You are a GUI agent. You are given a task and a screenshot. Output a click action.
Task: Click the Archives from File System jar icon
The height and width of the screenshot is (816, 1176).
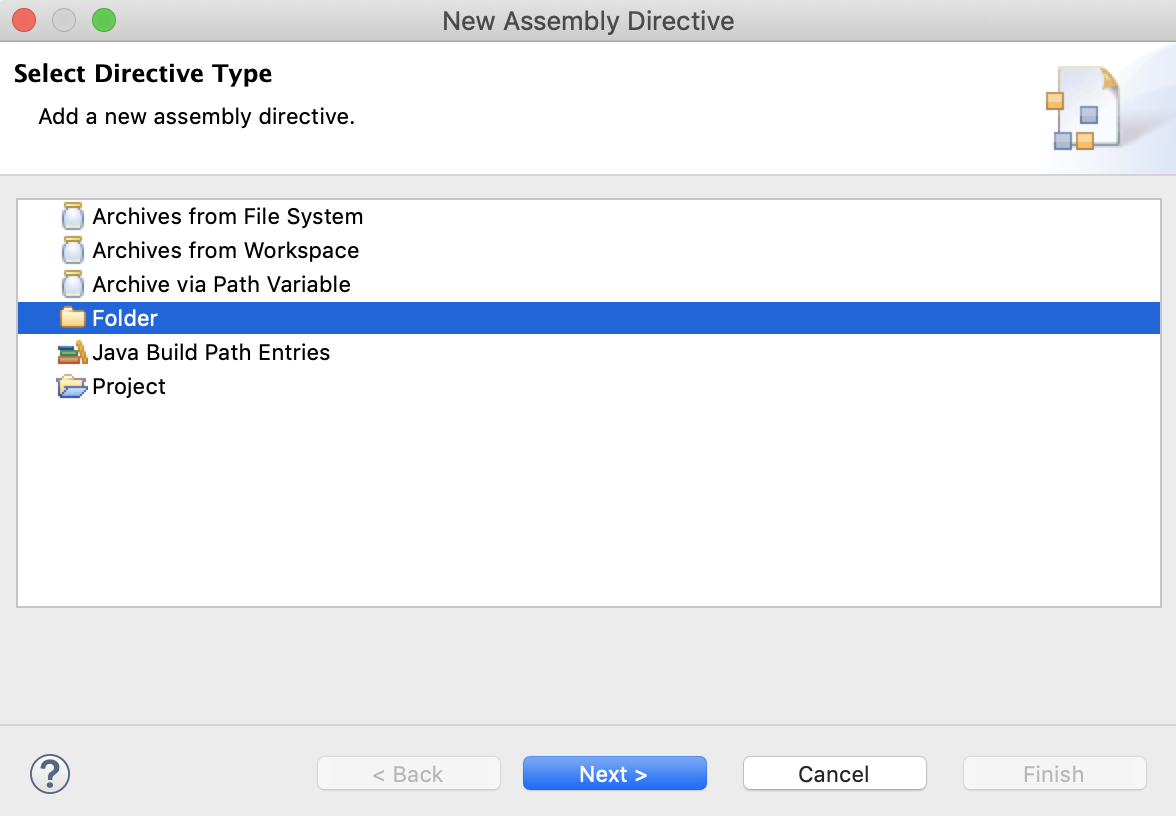[73, 217]
